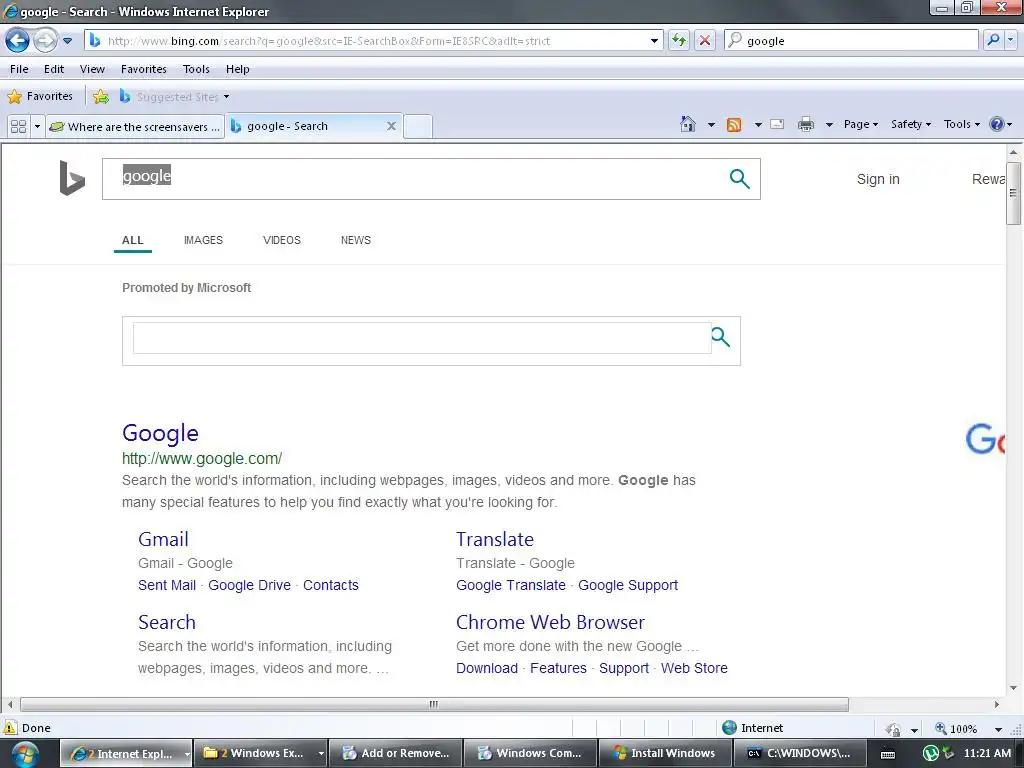Screen dimensions: 1024x768
Task: Open the recent pages dropdown arrow
Action: (67, 40)
